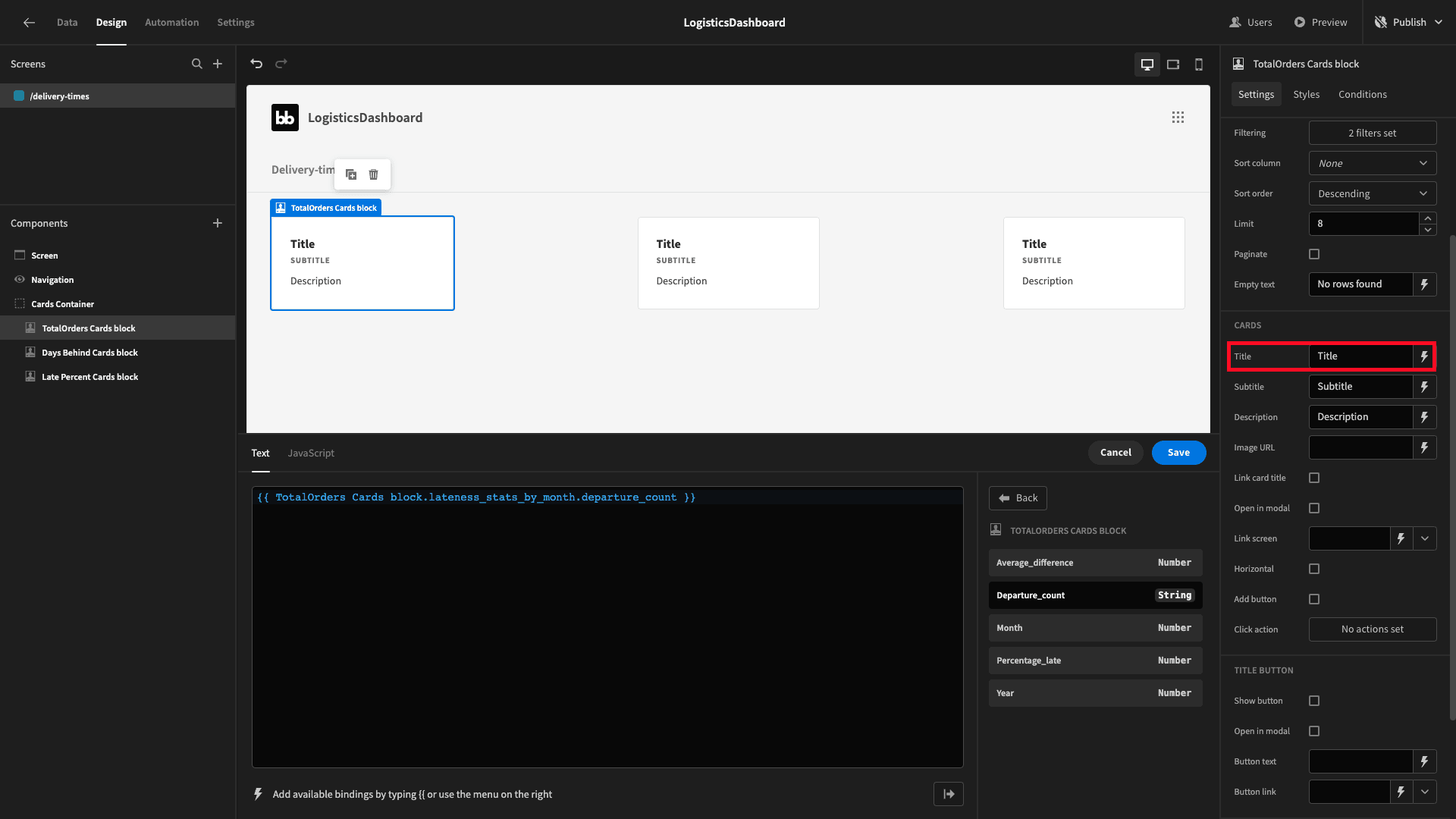The width and height of the screenshot is (1456, 819).
Task: Open the Styles tab
Action: [x=1306, y=94]
